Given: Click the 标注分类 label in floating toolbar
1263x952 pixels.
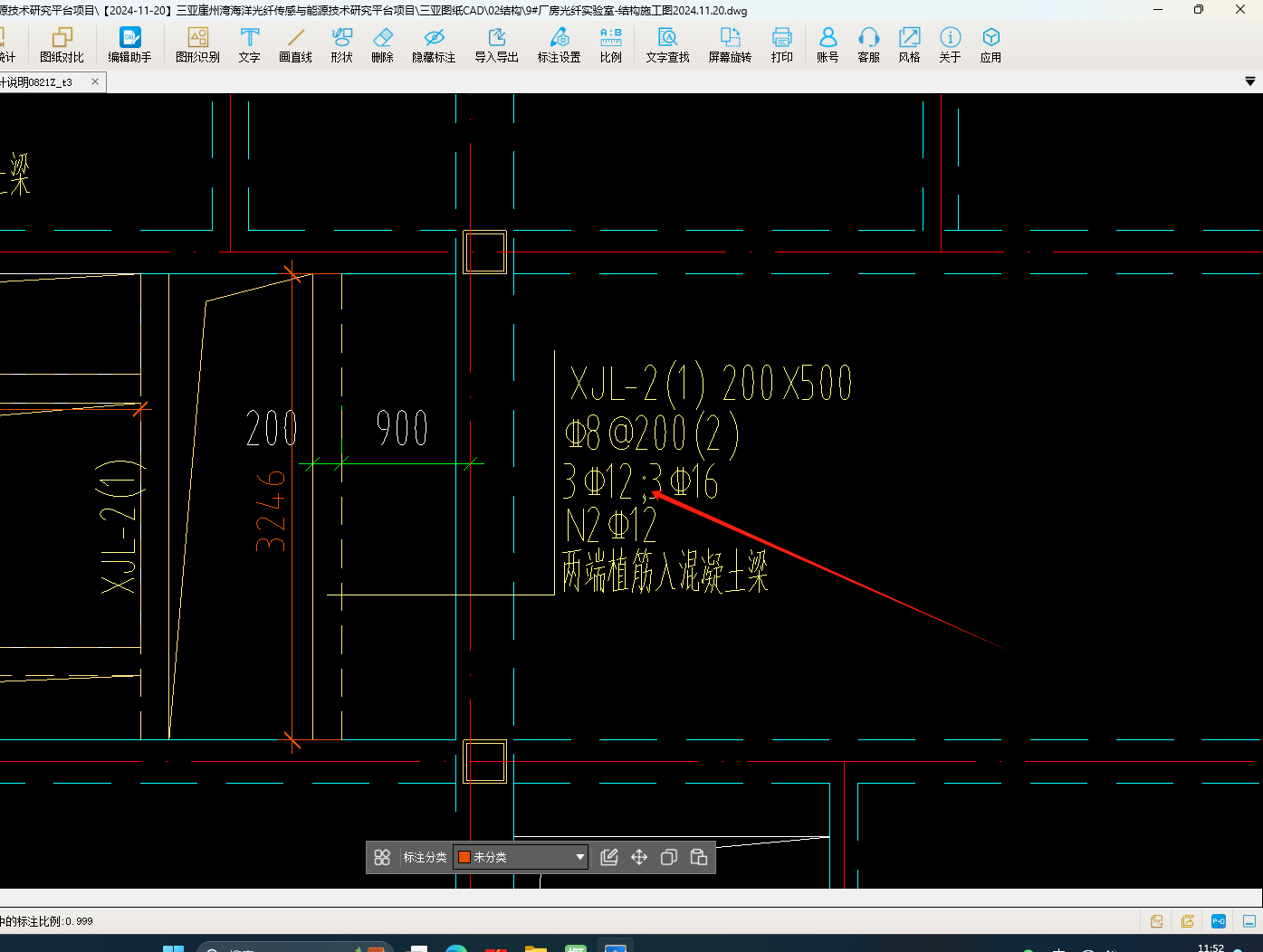Looking at the screenshot, I should pyautogui.click(x=425, y=857).
